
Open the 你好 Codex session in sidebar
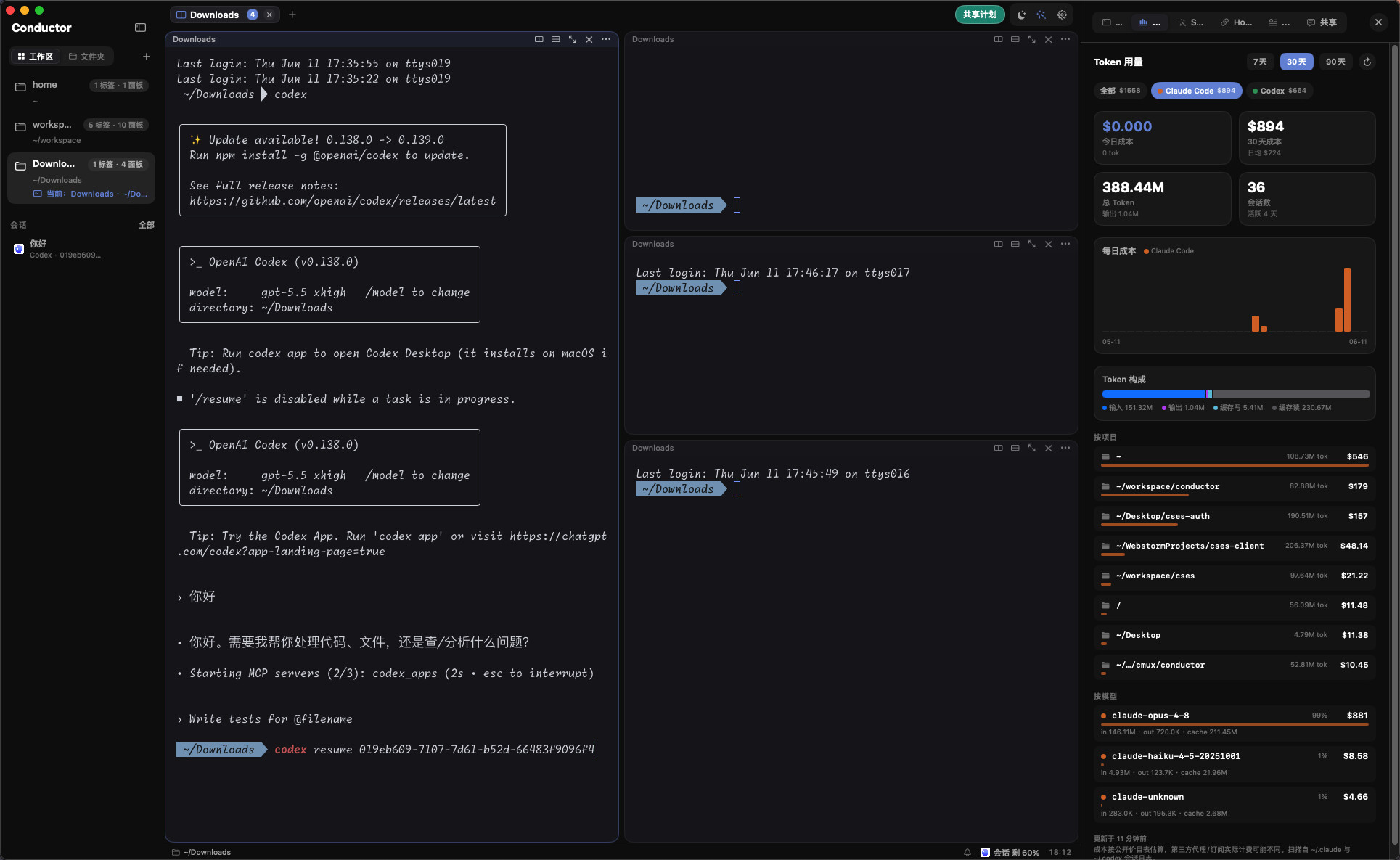[x=81, y=249]
